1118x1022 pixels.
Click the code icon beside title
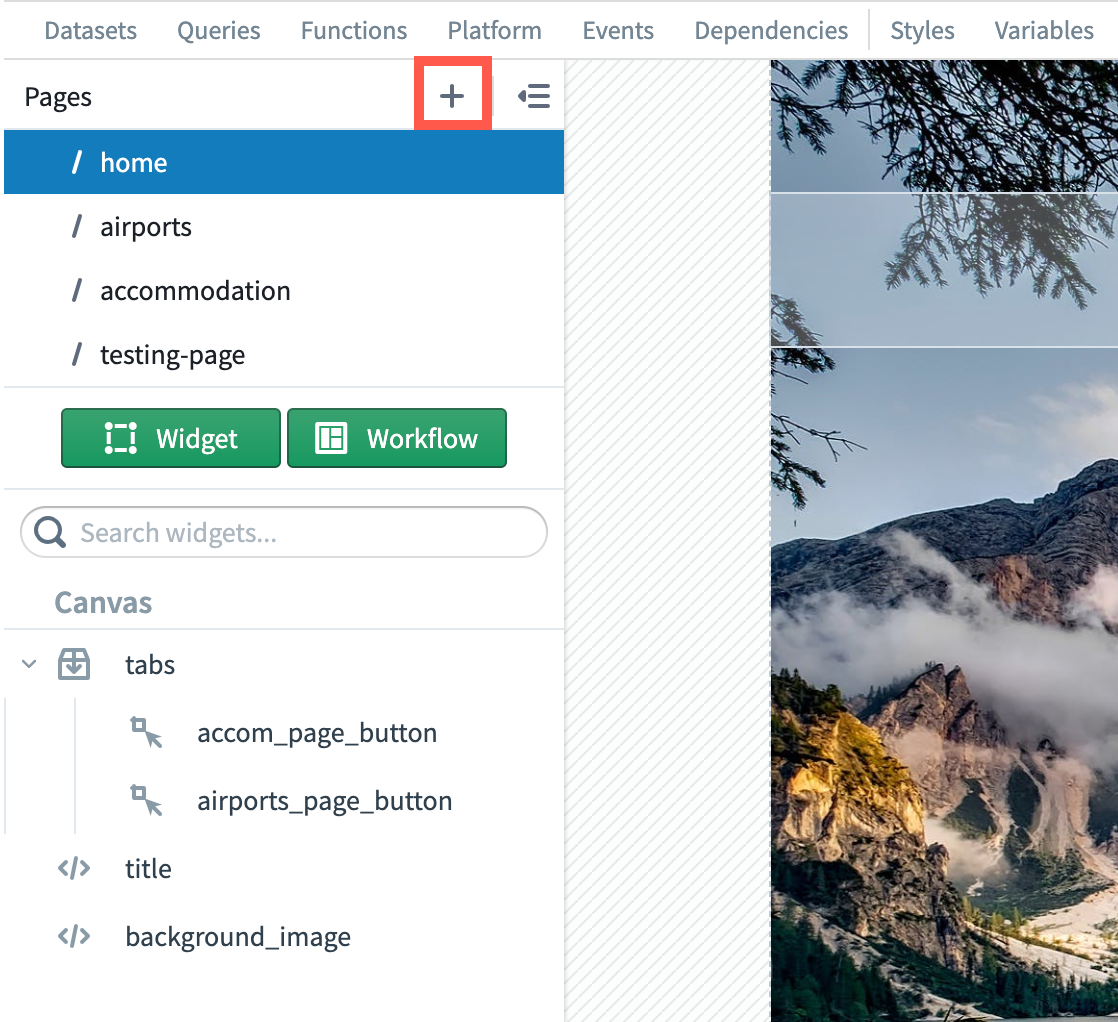(x=74, y=868)
